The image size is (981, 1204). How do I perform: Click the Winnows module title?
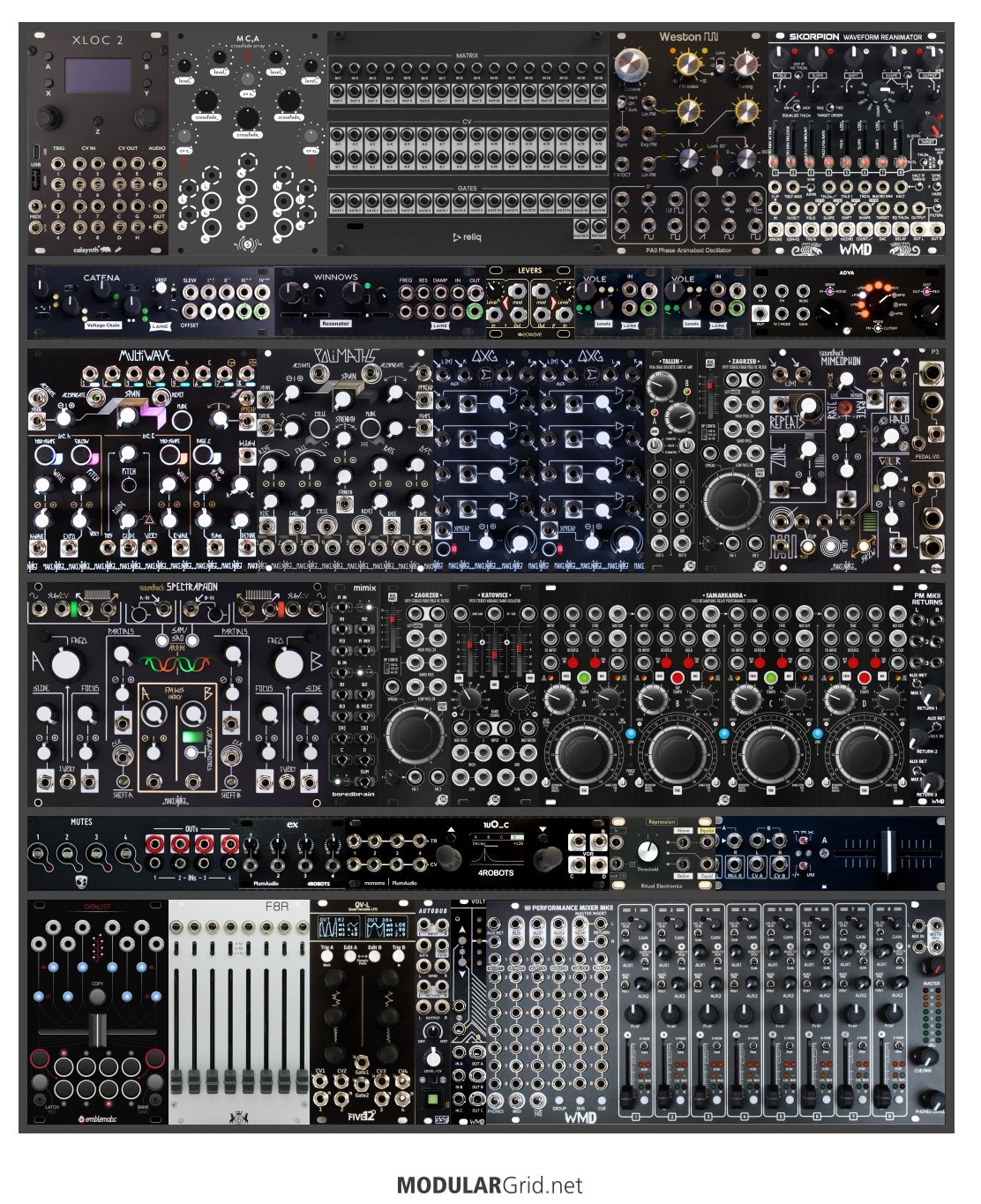pos(336,277)
